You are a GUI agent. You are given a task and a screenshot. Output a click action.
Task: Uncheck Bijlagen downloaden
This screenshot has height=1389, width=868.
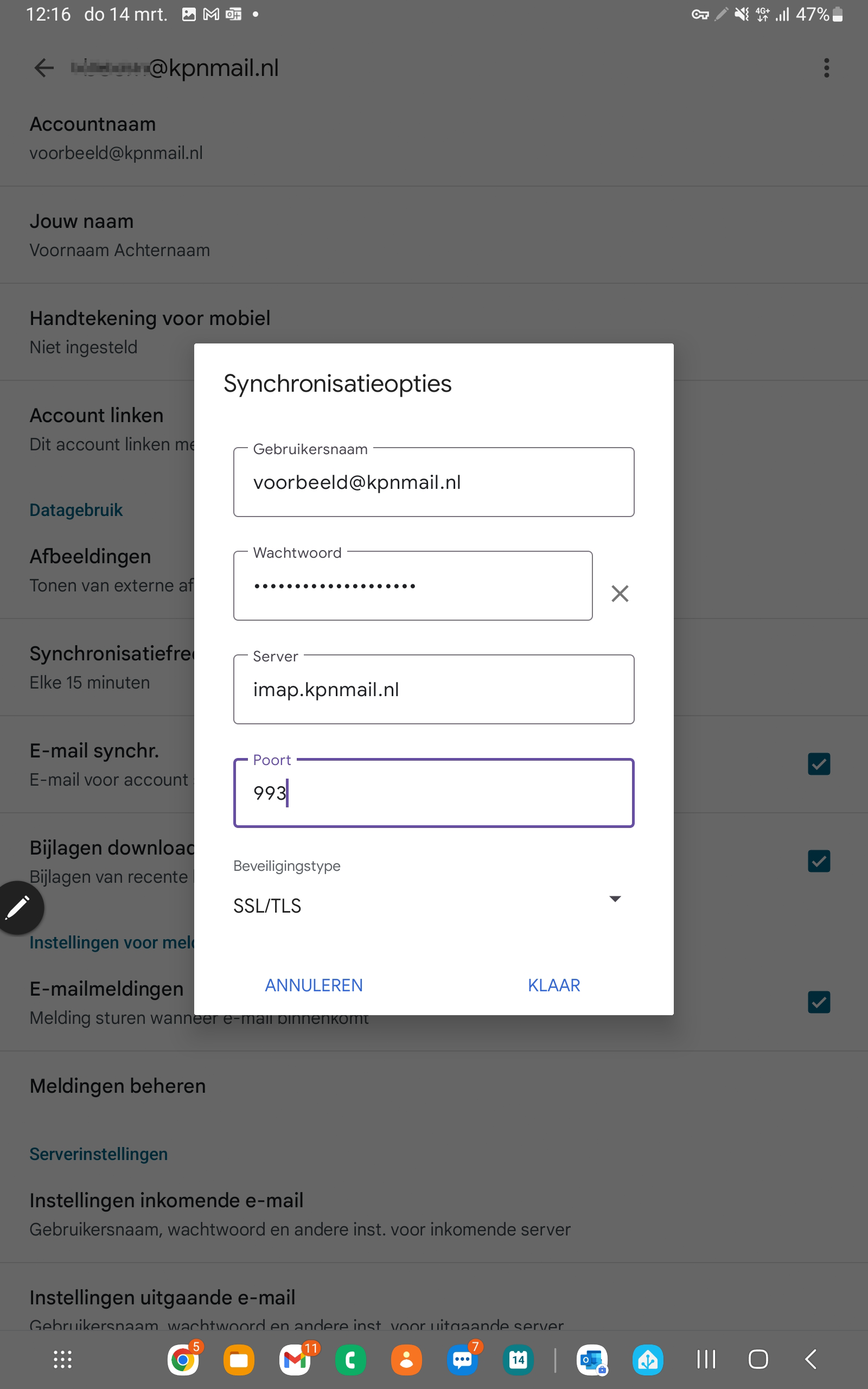[x=819, y=861]
